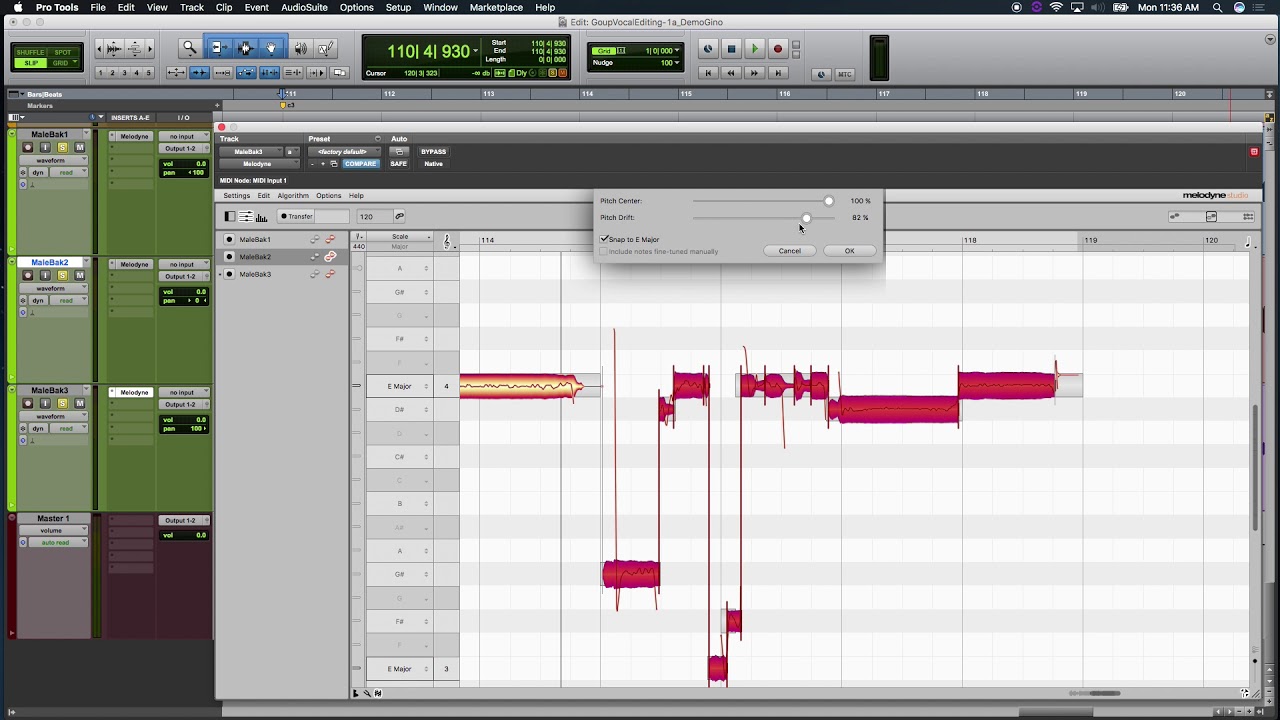Click the Fast Forward transport button
Viewport: 1280px width, 720px height.
754,73
